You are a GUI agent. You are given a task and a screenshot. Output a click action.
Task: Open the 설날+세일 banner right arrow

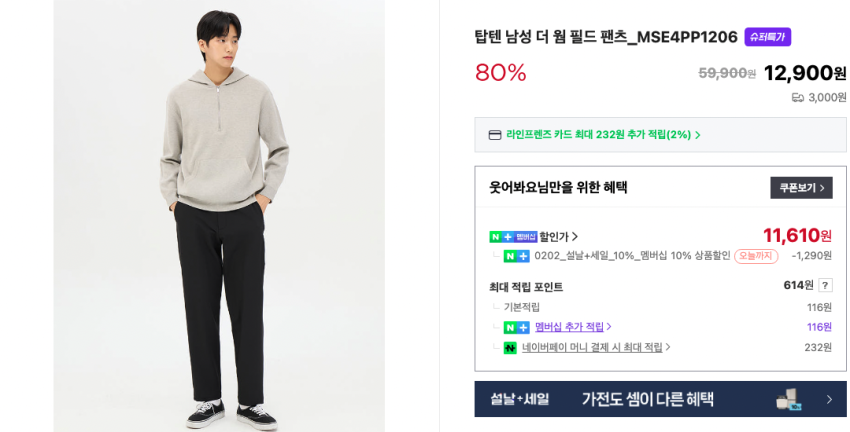click(829, 399)
